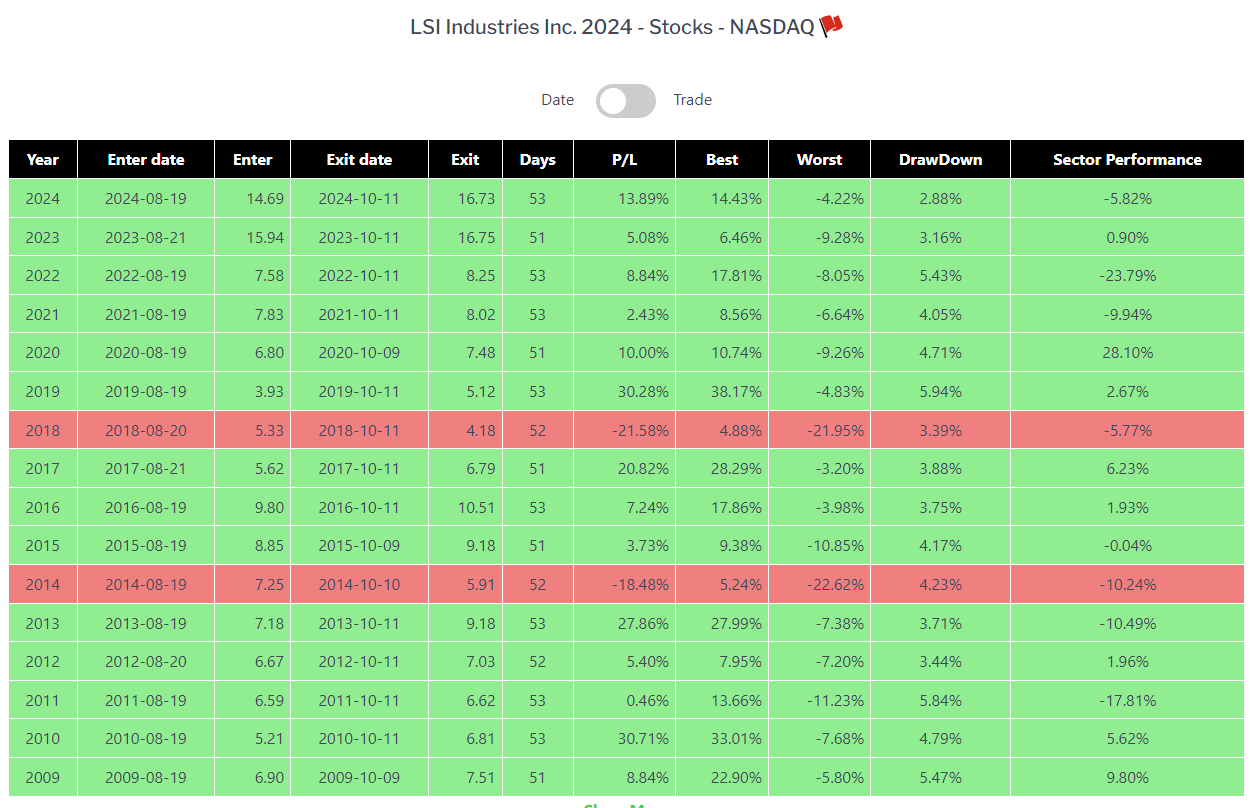Image resolution: width=1253 pixels, height=808 pixels.
Task: Click DrawDown value 2.88%
Action: click(x=941, y=199)
